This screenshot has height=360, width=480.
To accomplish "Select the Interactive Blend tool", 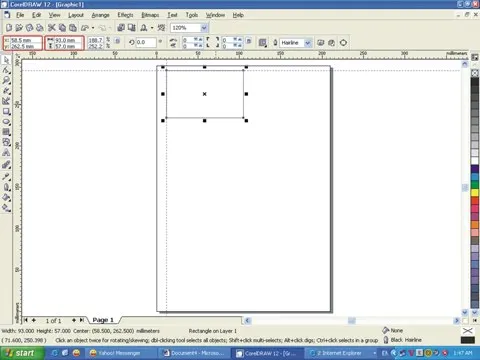I will 6,165.
